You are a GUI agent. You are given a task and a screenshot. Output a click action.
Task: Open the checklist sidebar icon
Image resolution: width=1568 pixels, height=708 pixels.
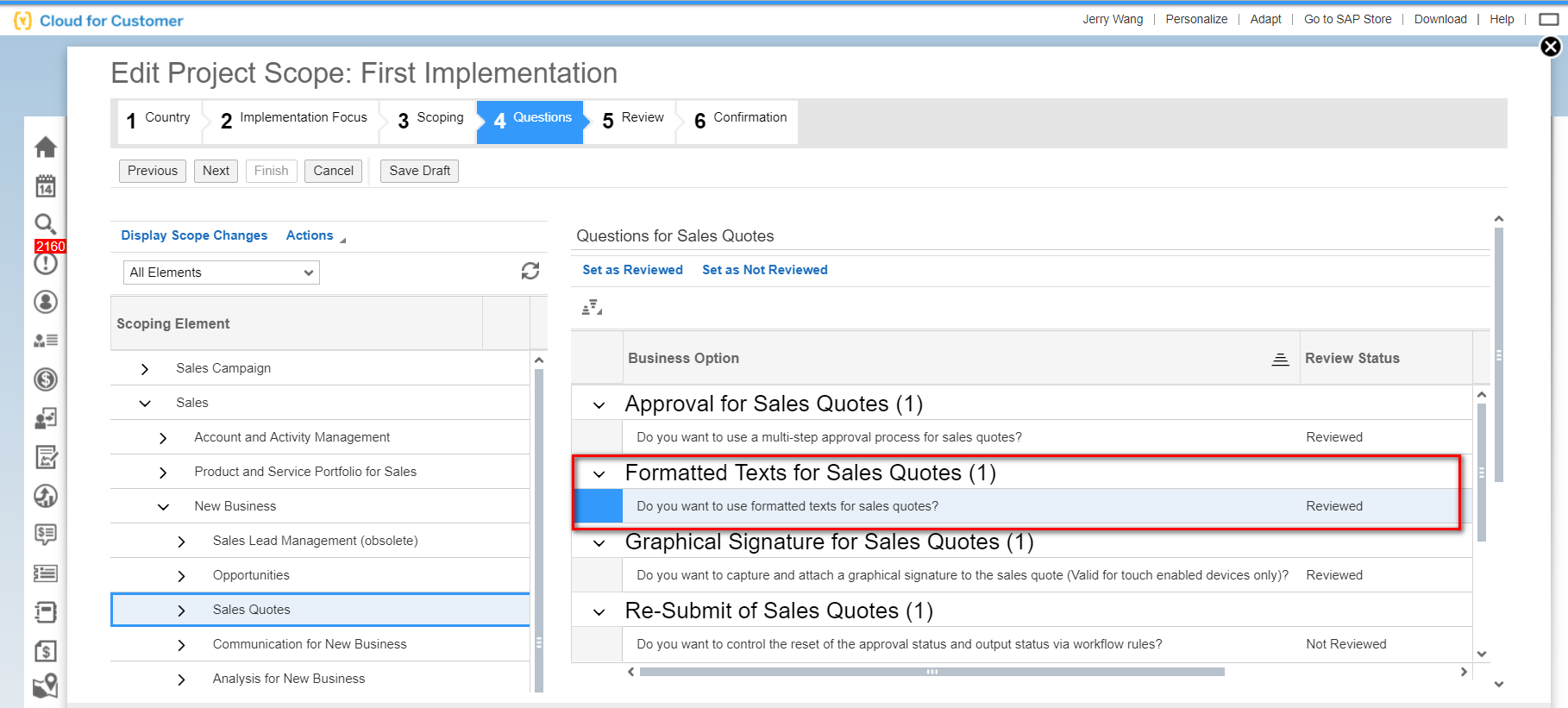click(x=46, y=573)
